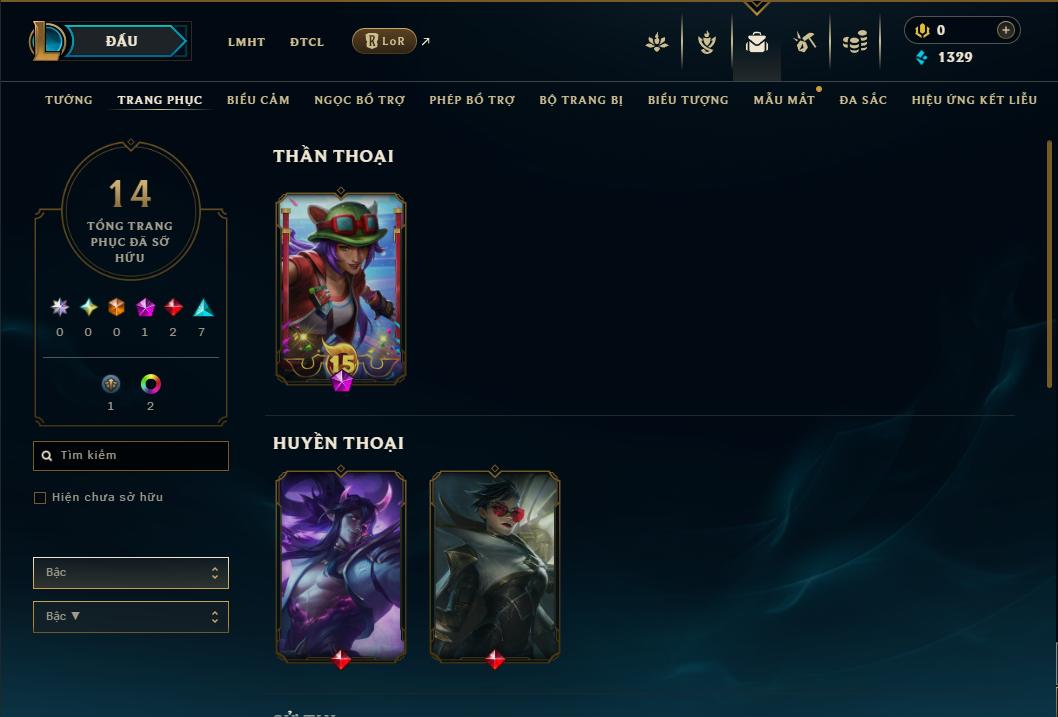Open the Collection briefcase icon
This screenshot has height=717, width=1058.
[x=756, y=42]
